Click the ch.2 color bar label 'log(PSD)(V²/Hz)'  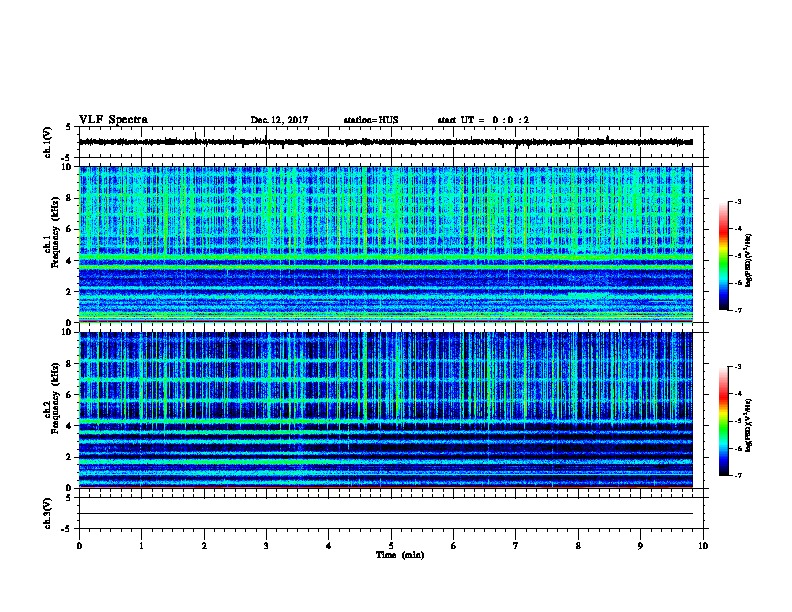(748, 425)
